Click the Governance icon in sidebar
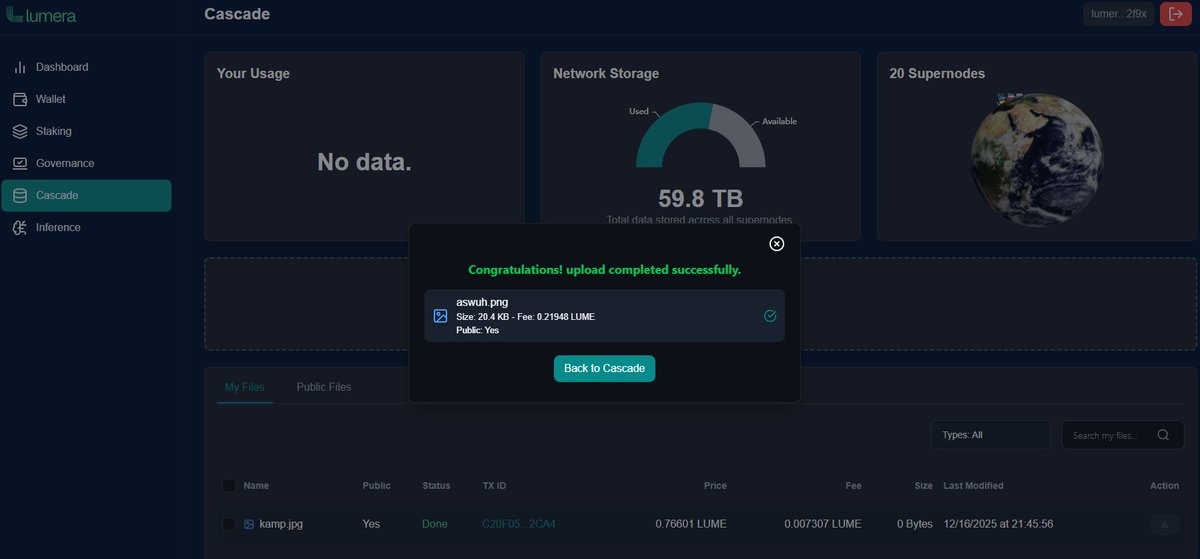 coord(19,163)
